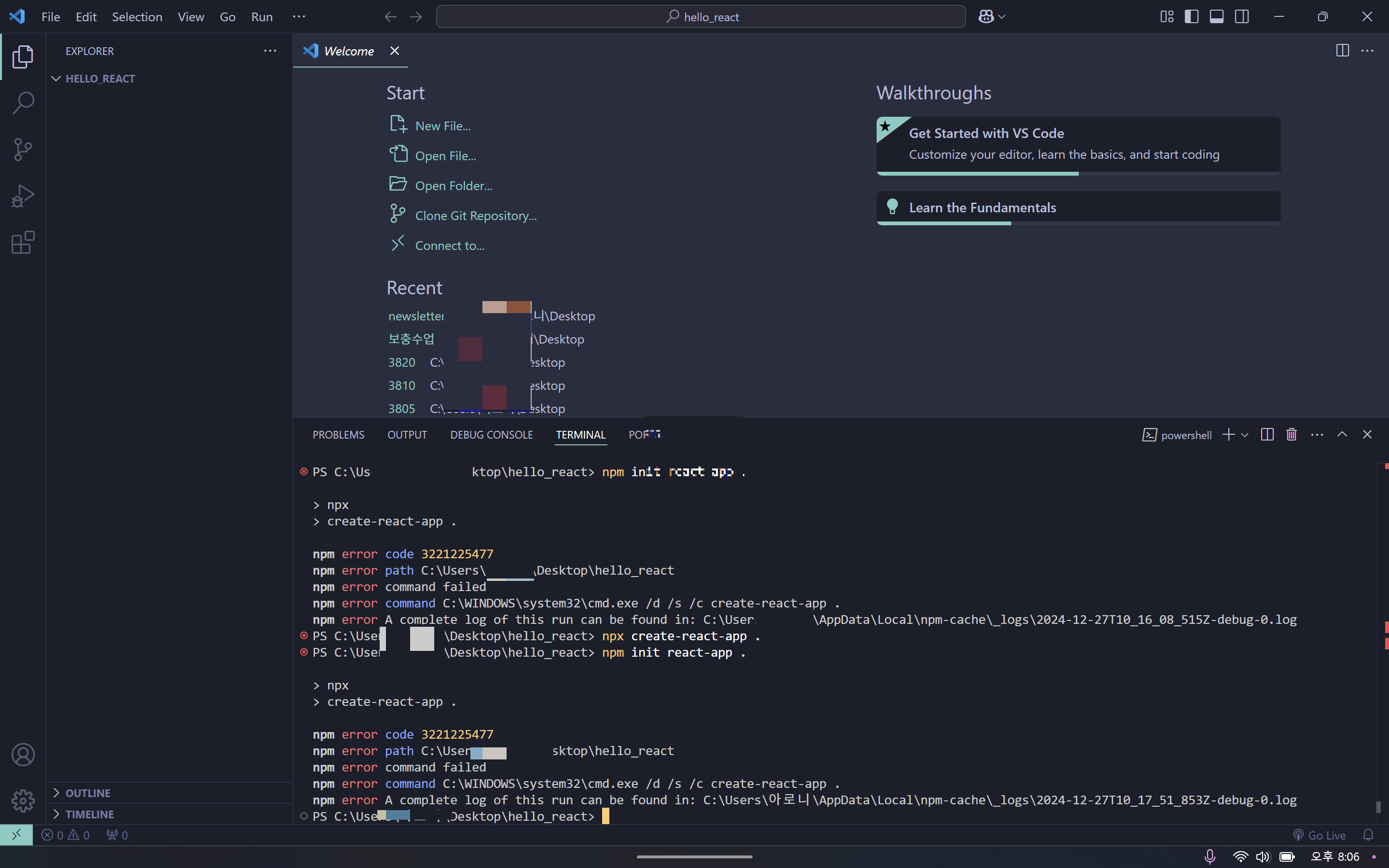Screen dimensions: 1389x868
Task: Click Go Live in status bar
Action: 1320,835
